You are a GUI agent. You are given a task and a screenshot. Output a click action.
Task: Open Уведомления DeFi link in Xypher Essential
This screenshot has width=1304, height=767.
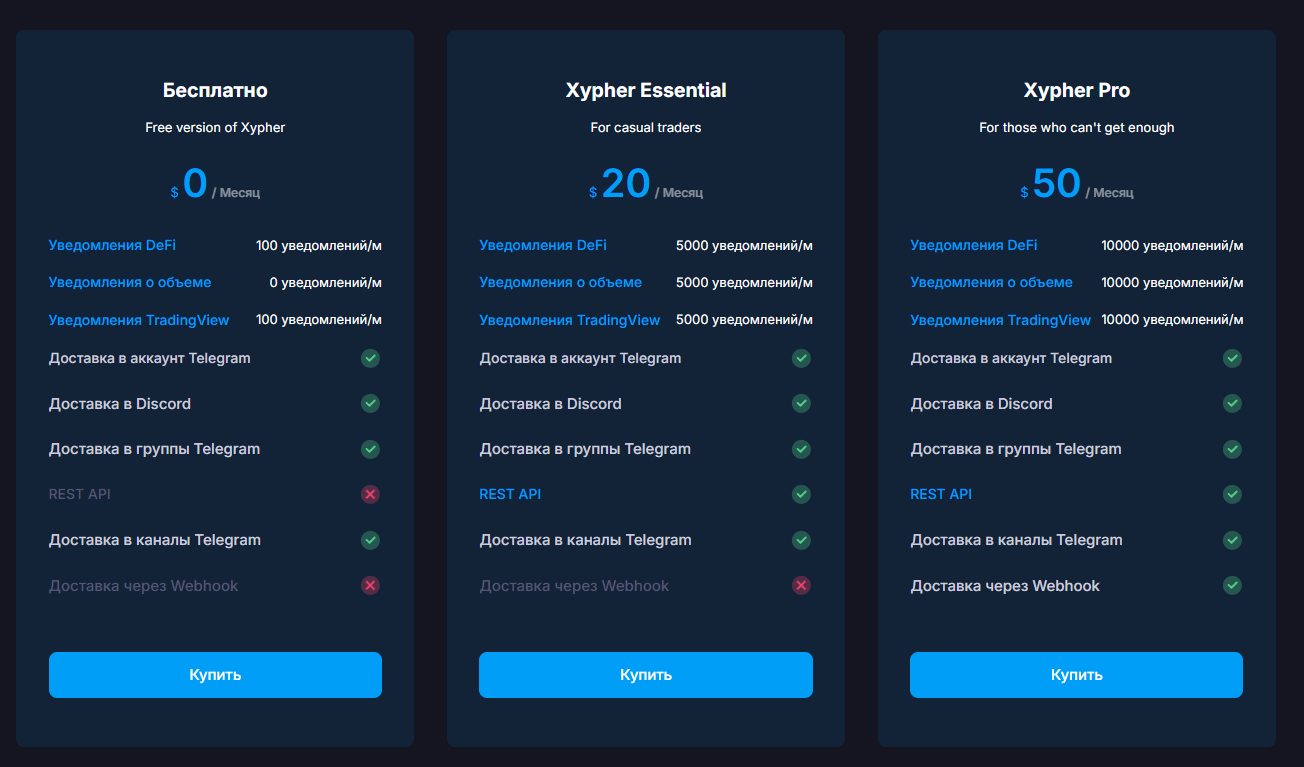(x=543, y=245)
